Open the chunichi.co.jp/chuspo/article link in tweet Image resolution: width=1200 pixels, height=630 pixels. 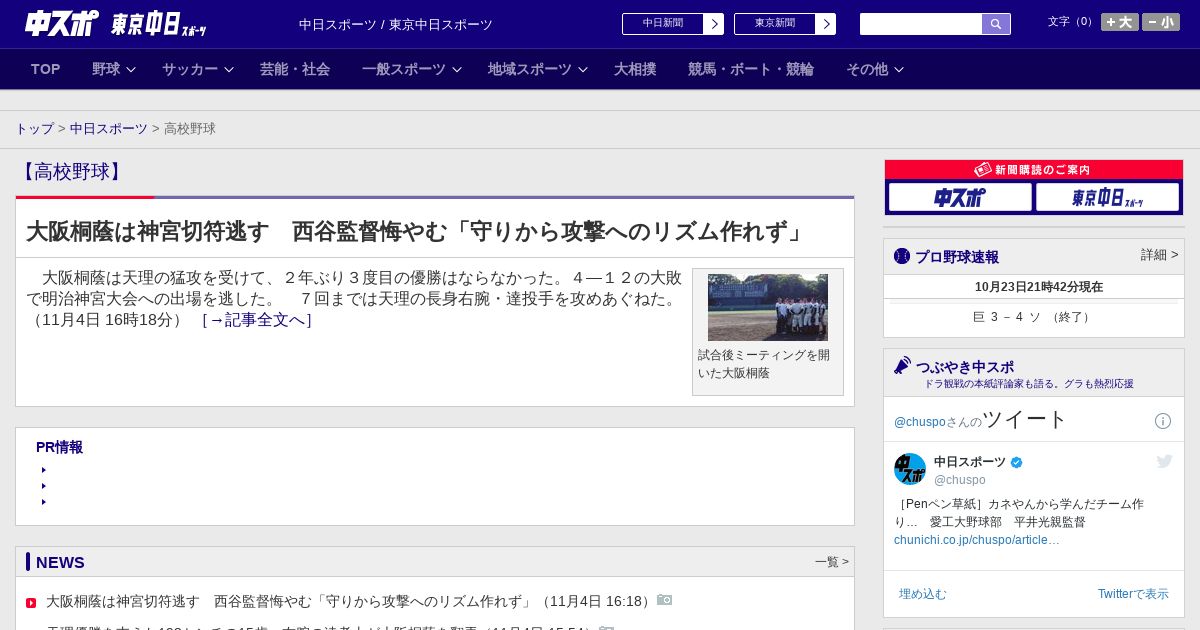click(x=977, y=540)
